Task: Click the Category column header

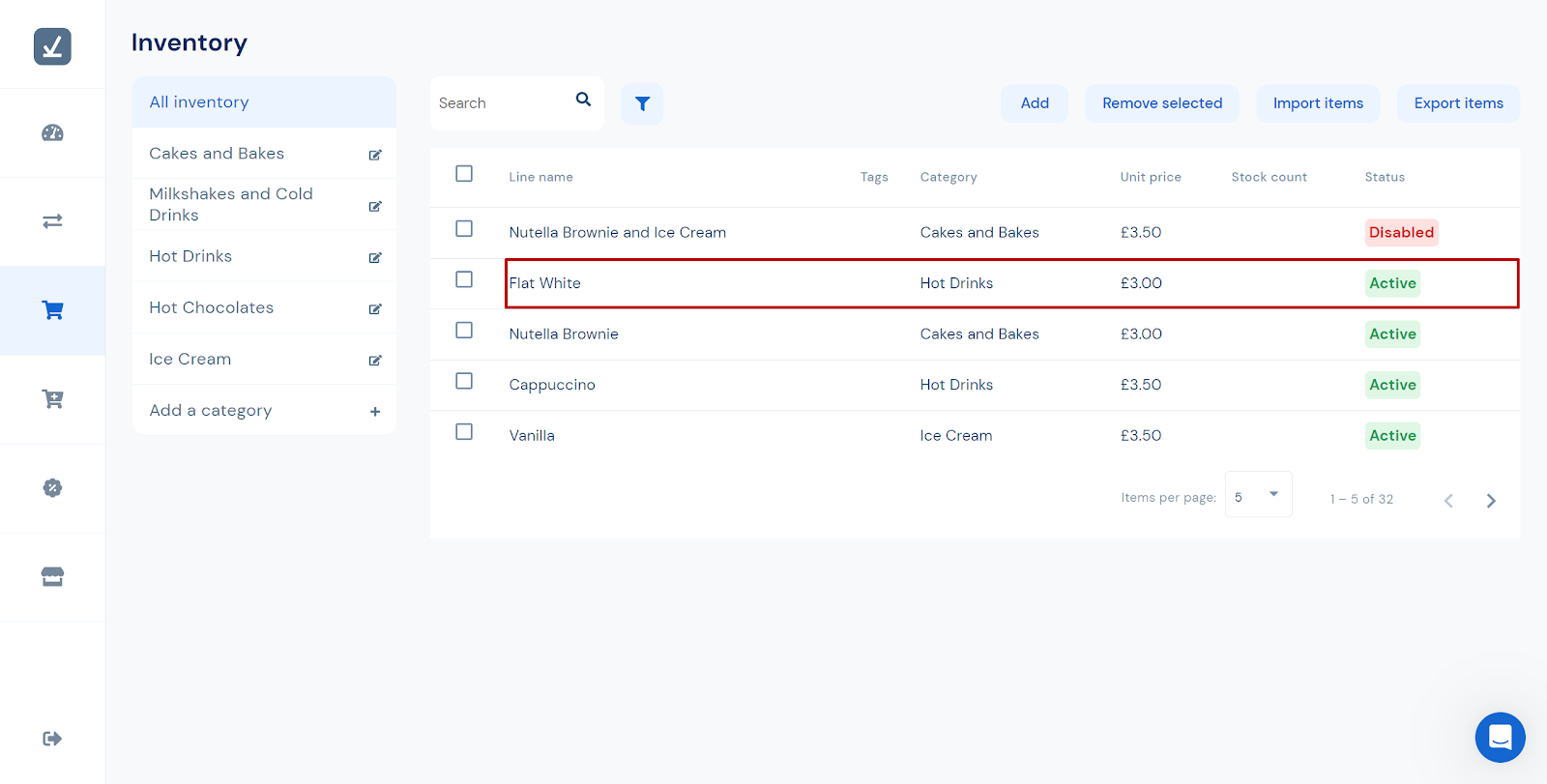Action: [x=949, y=177]
